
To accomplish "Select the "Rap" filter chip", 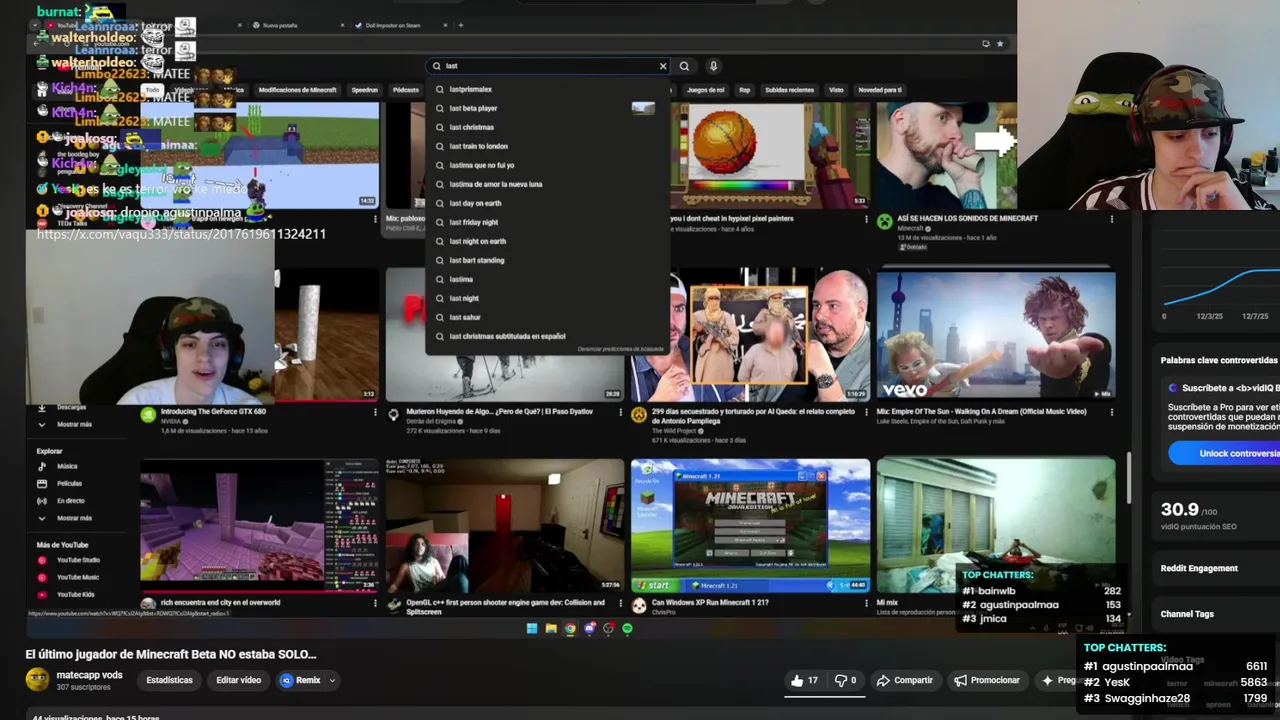I will point(744,90).
